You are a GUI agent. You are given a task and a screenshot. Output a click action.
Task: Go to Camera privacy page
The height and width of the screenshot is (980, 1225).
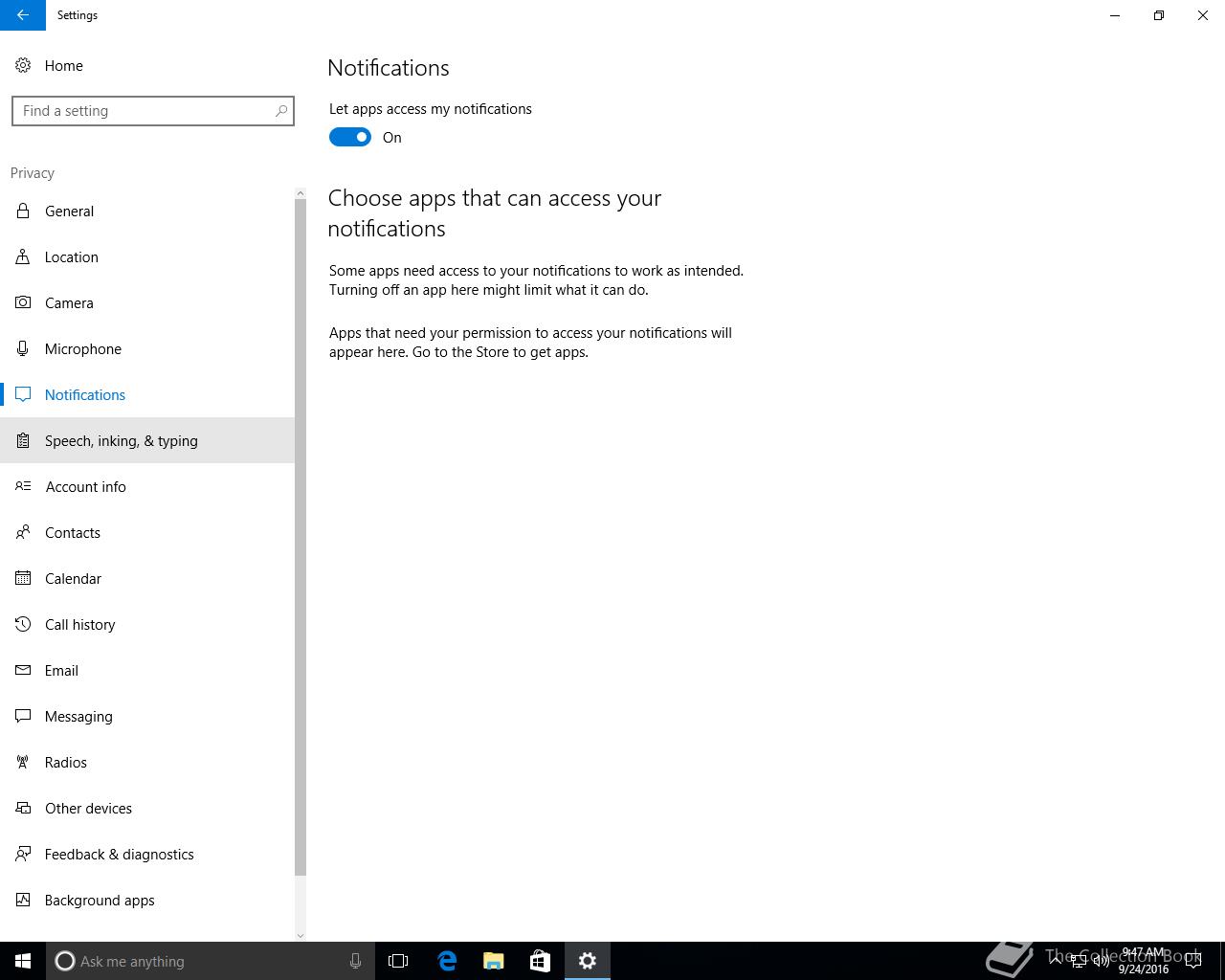coord(147,302)
